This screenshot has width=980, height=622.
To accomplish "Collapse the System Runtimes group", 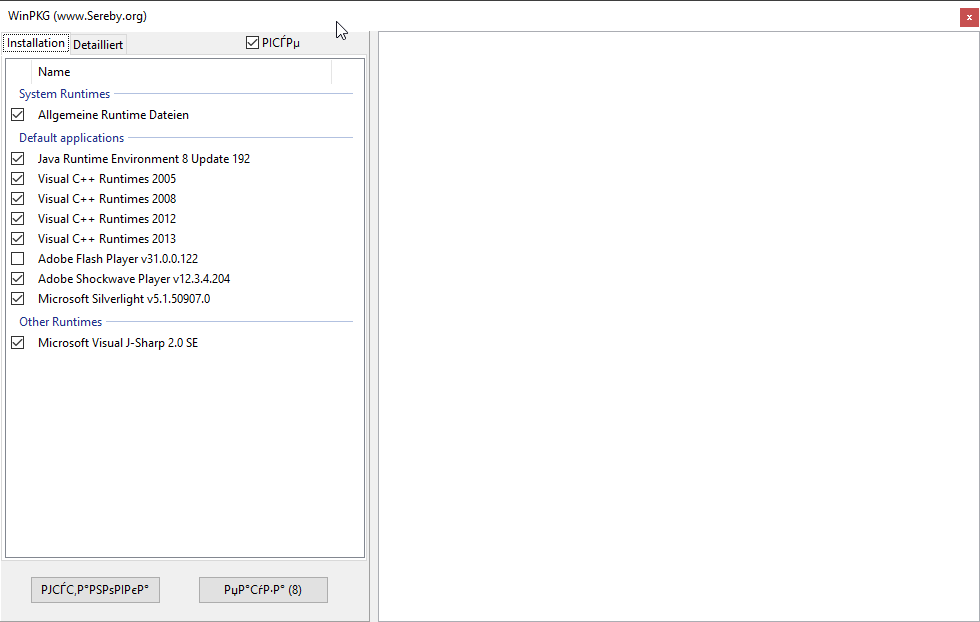I will point(64,94).
